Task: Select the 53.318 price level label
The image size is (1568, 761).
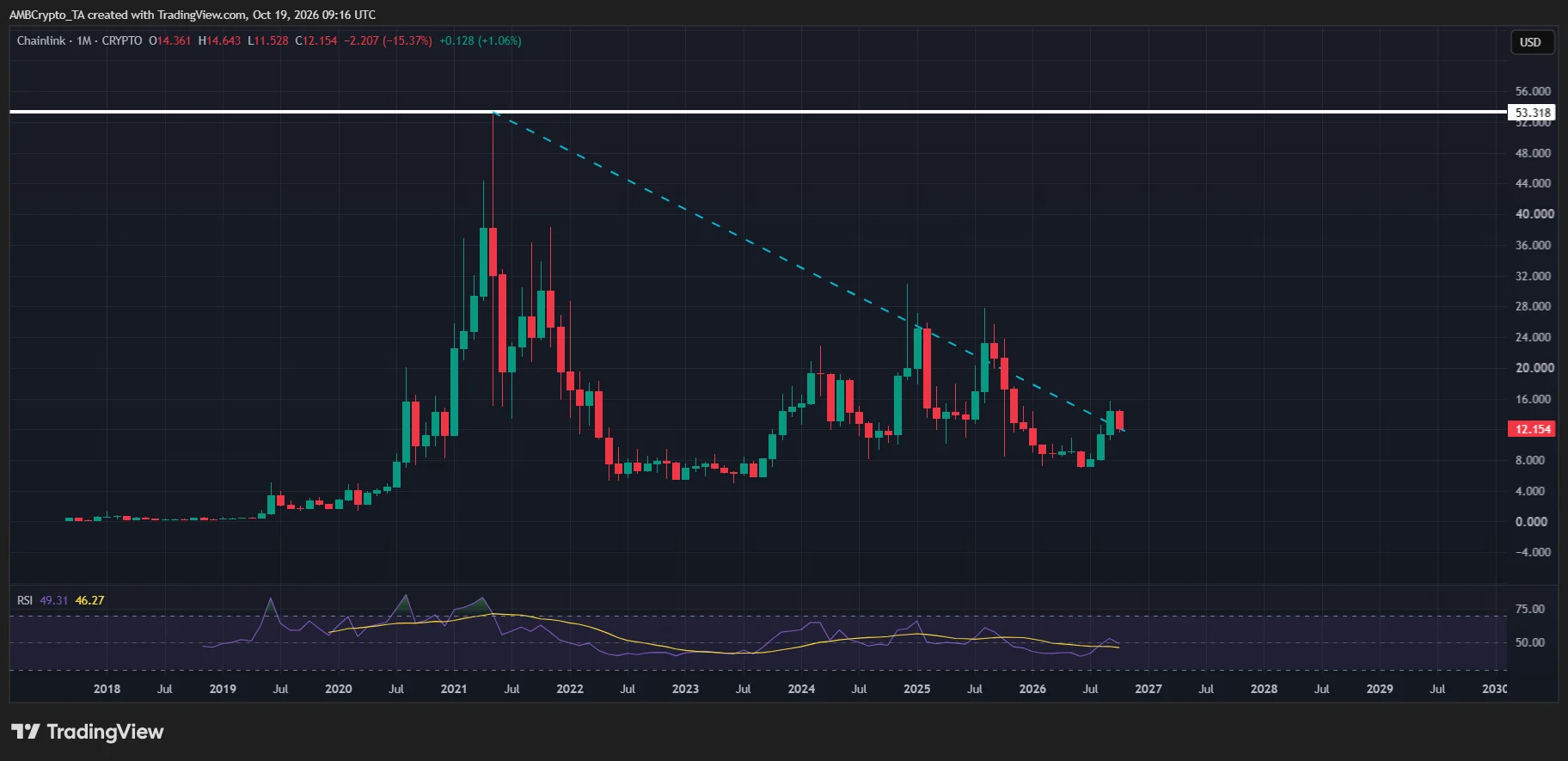Action: [x=1532, y=113]
